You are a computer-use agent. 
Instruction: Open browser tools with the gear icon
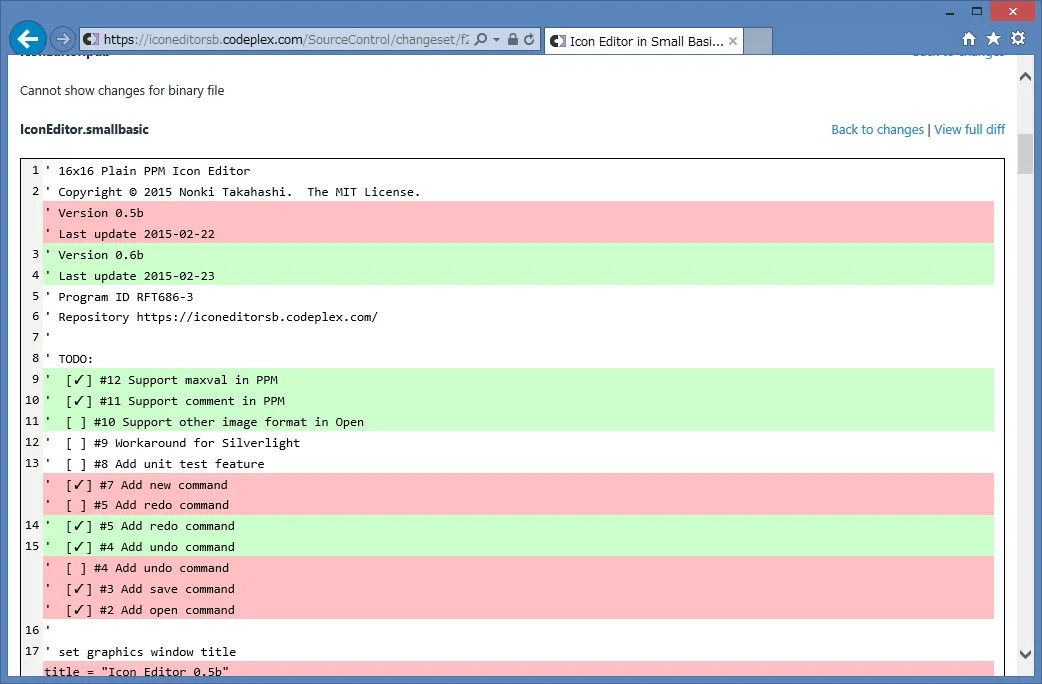(1018, 39)
